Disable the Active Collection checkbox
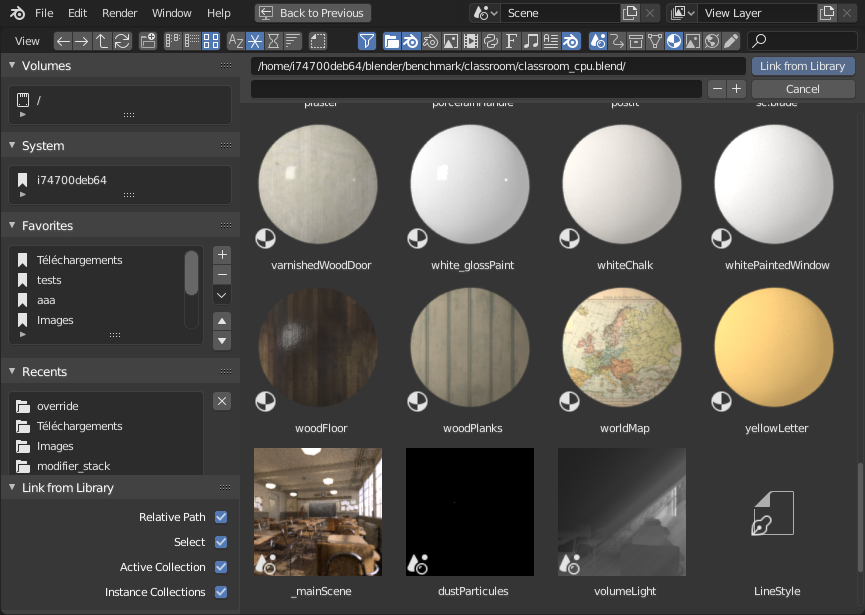Screen dimensions: 865x615 (x=221, y=567)
